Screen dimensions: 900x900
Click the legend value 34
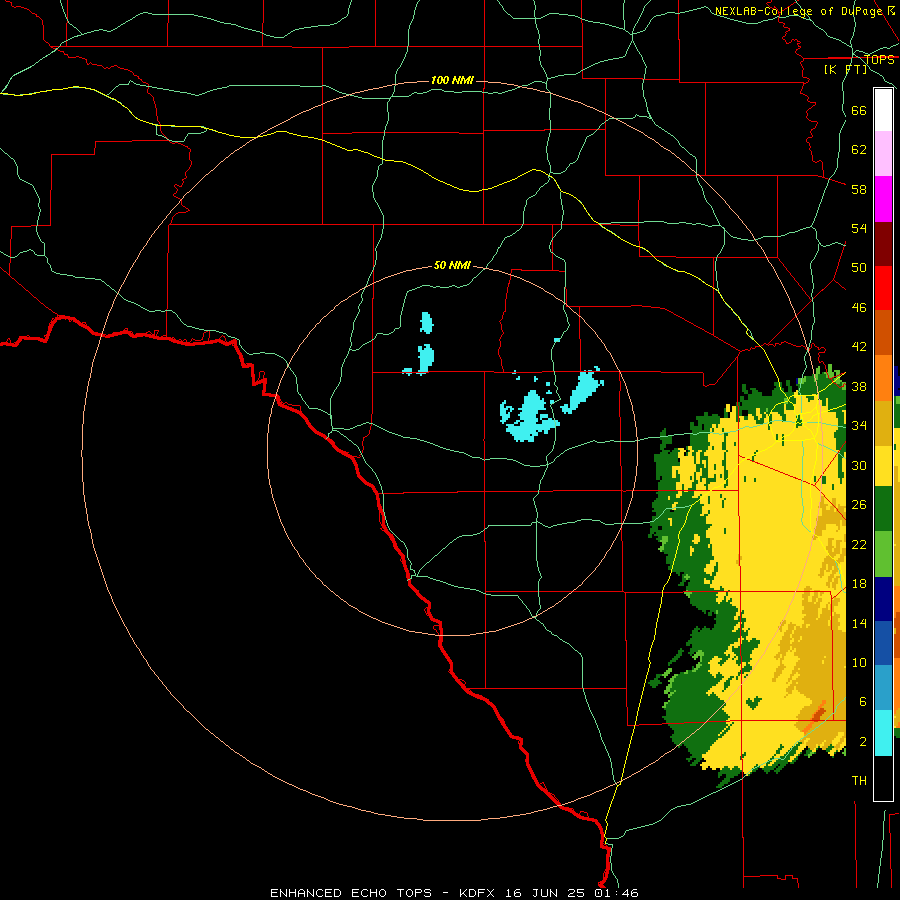[859, 426]
